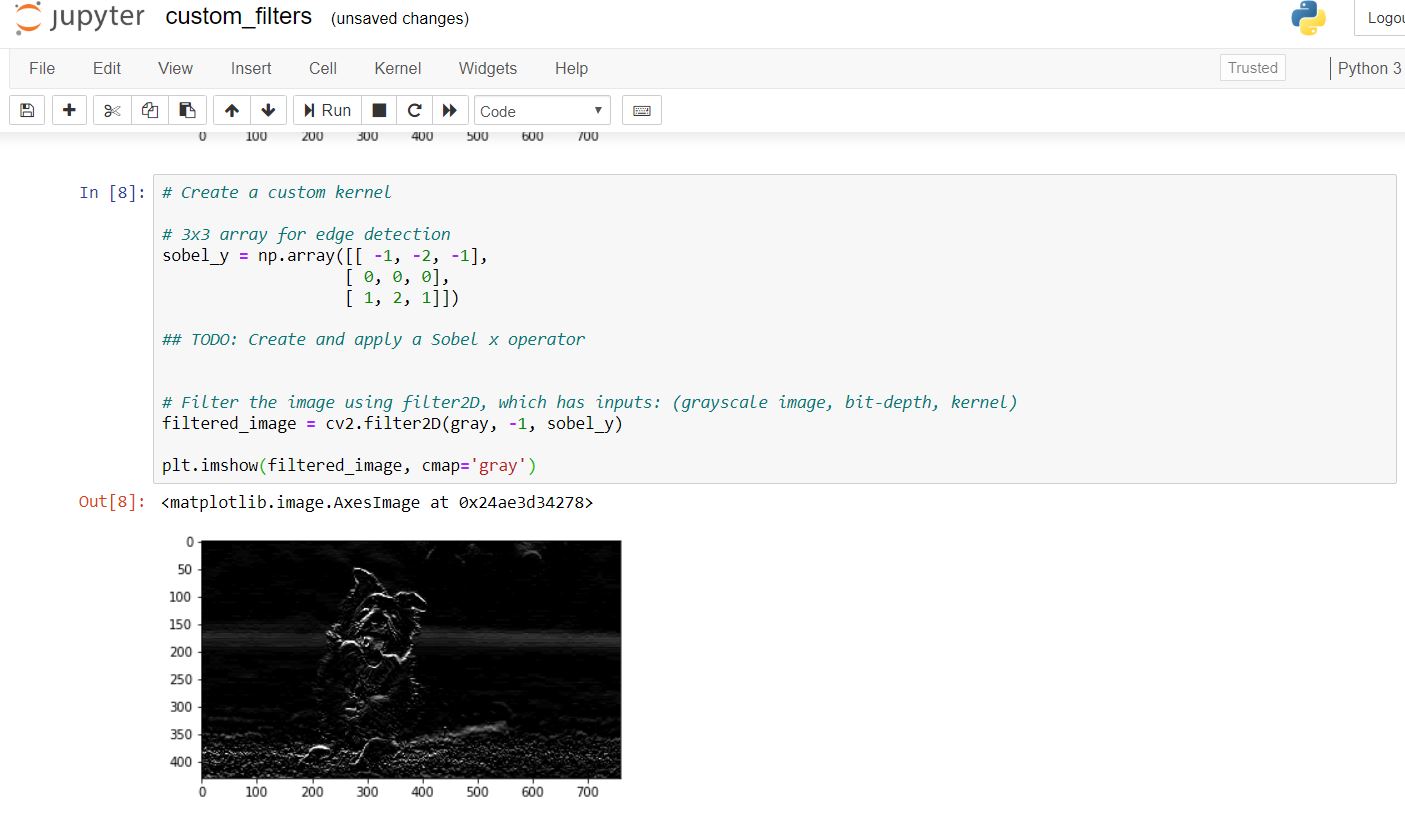Click the Logout button
1405x825 pixels.
1381,18
